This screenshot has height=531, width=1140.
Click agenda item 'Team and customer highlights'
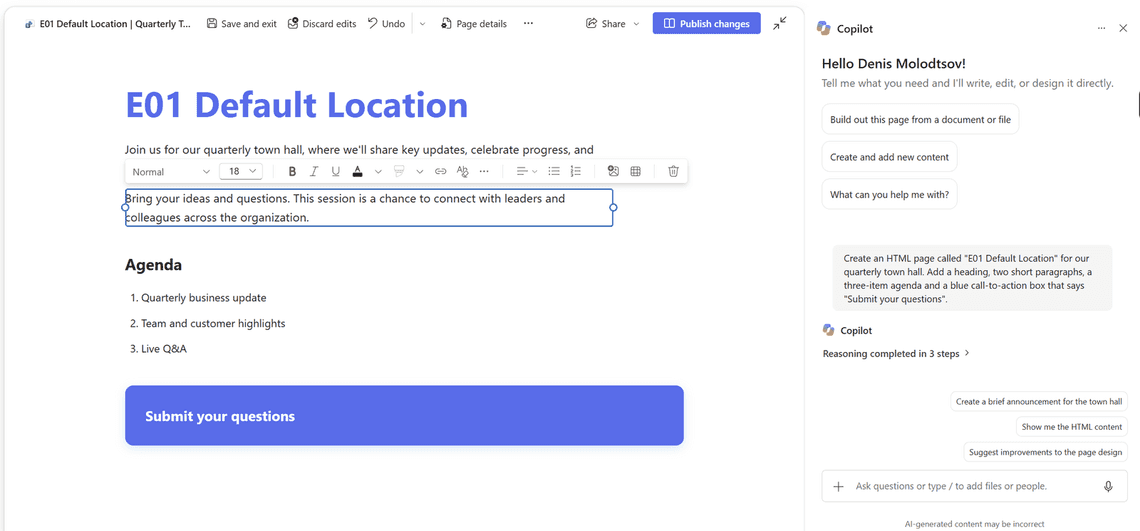click(213, 323)
